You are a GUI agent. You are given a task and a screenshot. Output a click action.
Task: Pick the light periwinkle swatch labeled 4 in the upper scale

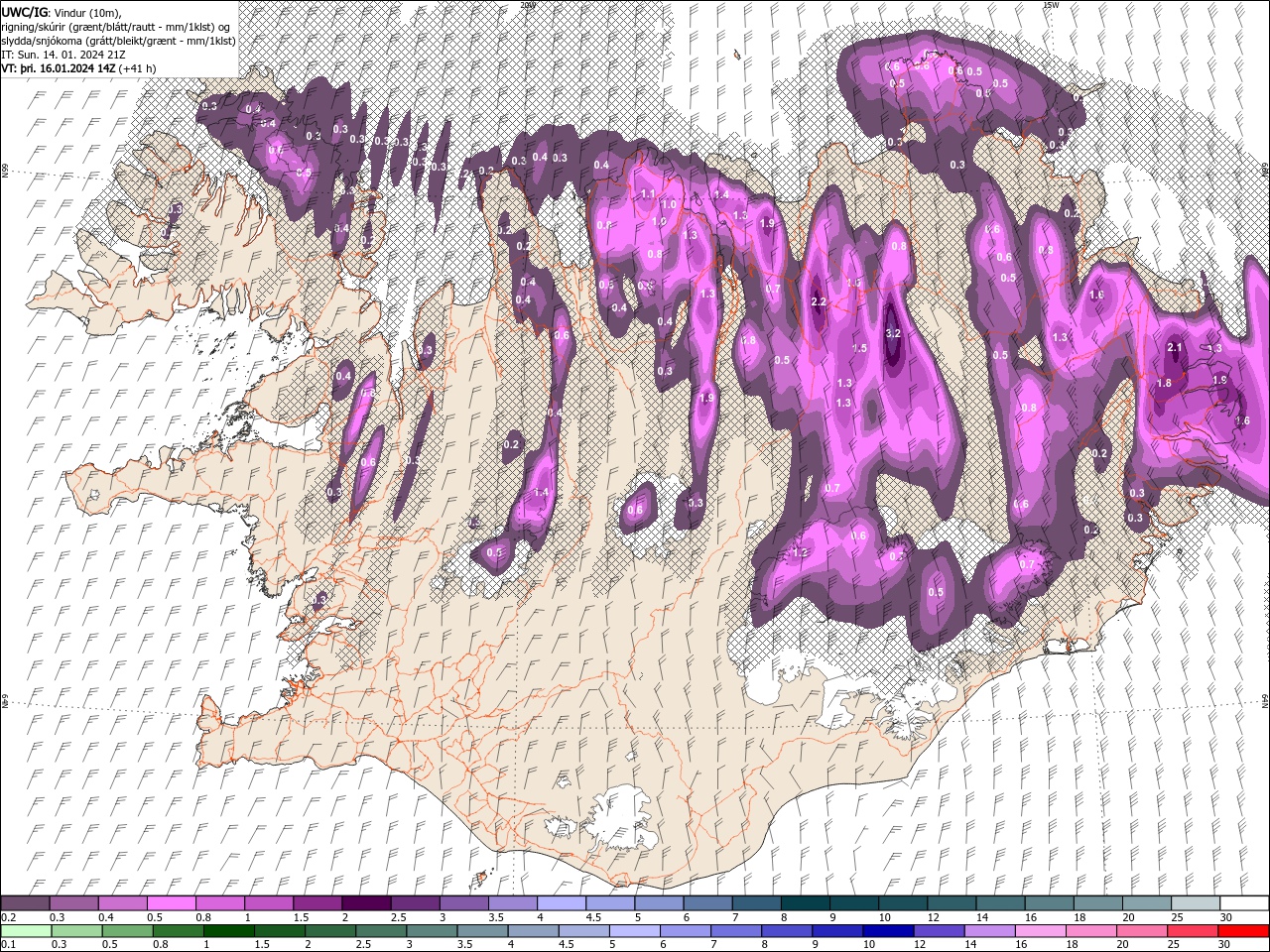[562, 903]
